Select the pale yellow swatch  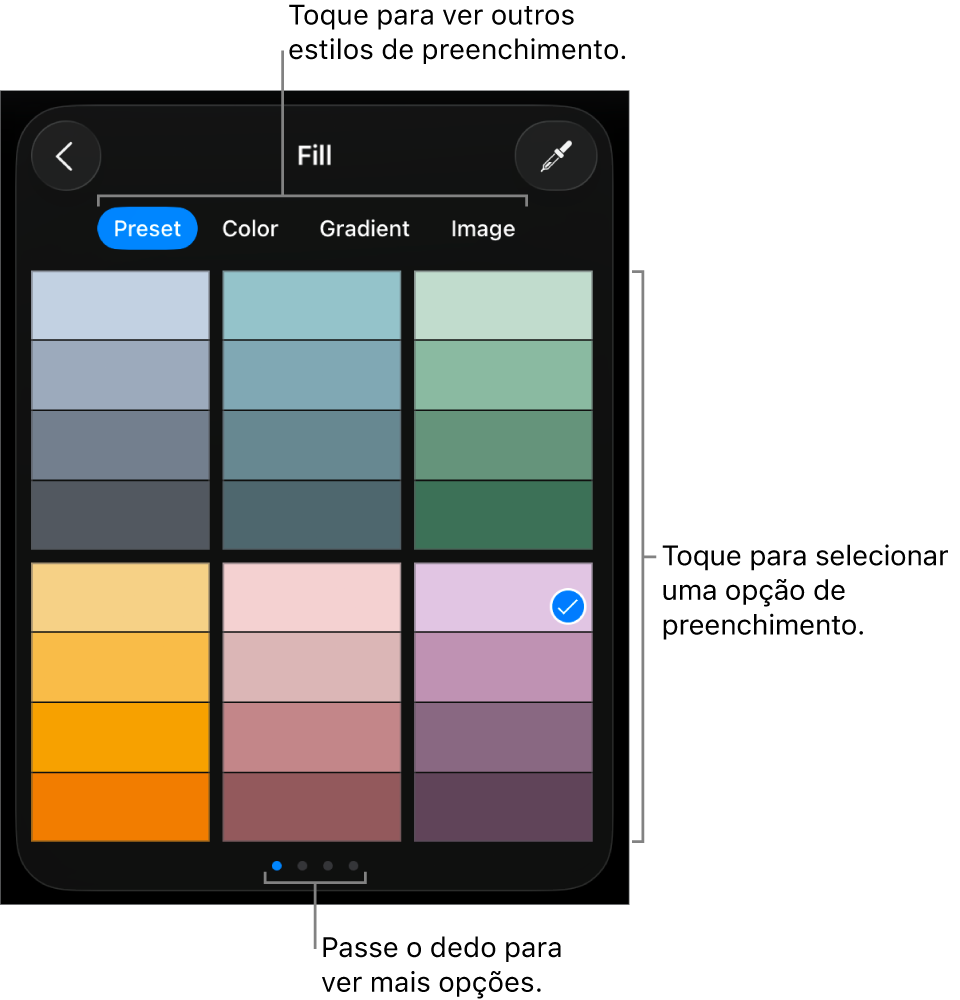[x=121, y=597]
